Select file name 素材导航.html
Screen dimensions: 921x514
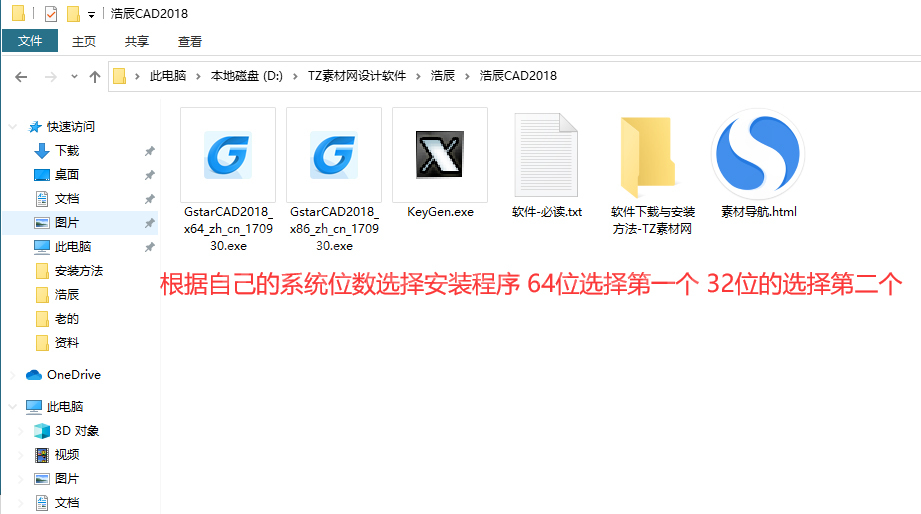[759, 212]
